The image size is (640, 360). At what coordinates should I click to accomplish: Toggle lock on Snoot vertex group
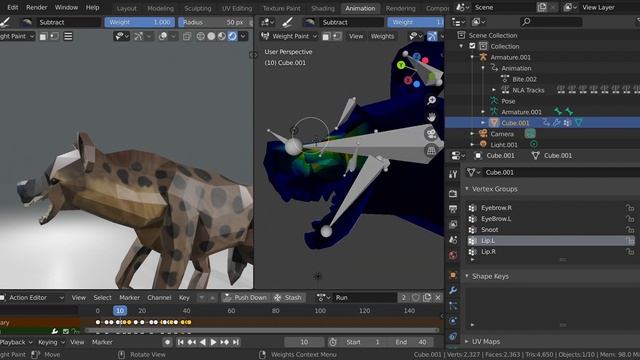(630, 230)
